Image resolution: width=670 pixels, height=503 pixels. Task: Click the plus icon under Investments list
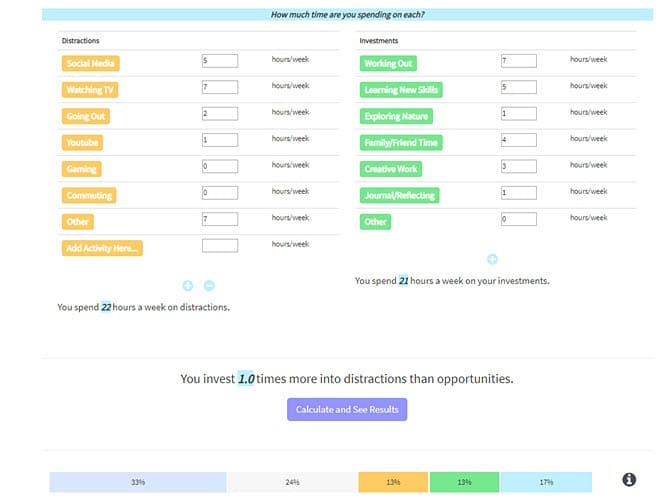492,259
